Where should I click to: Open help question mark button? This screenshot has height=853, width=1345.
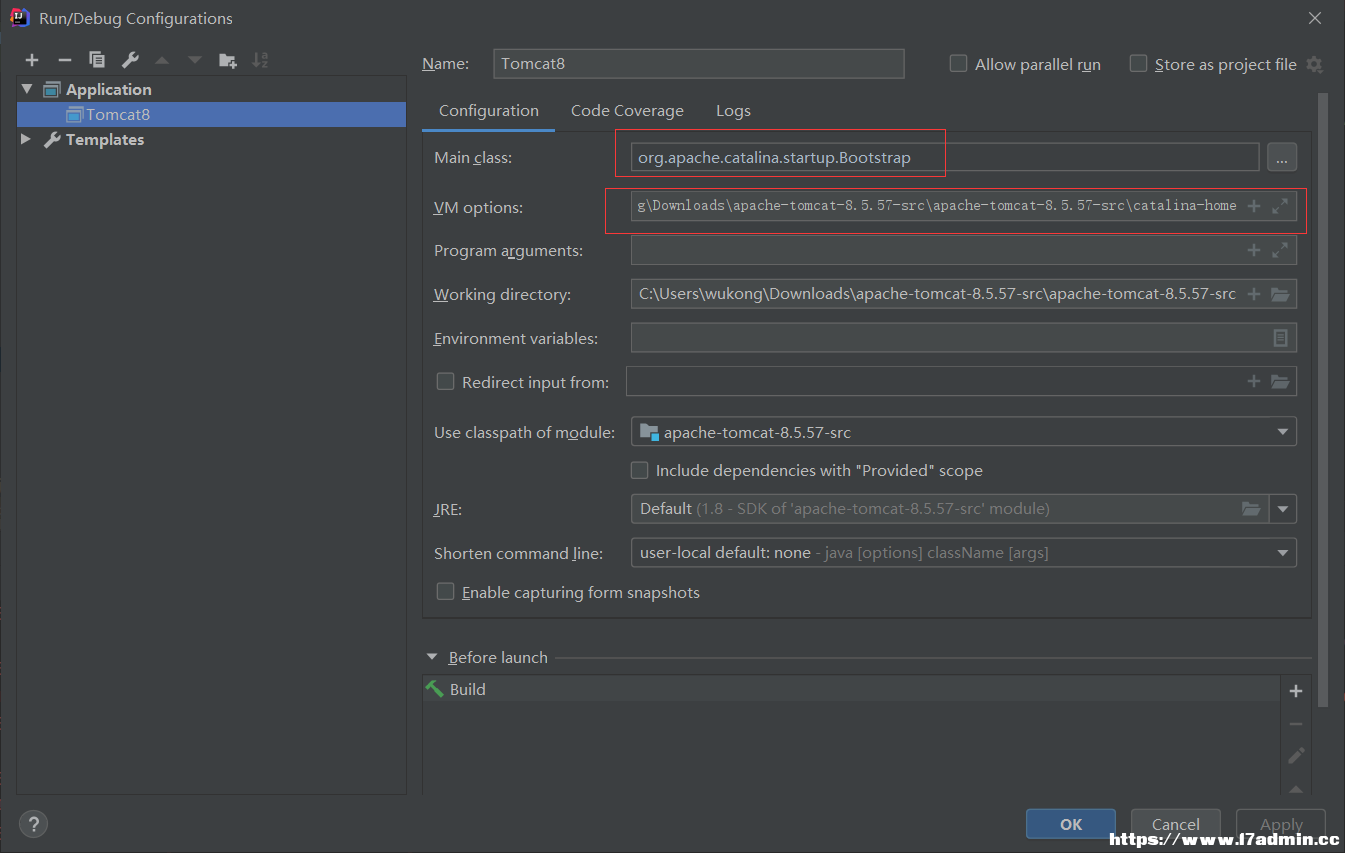(33, 824)
